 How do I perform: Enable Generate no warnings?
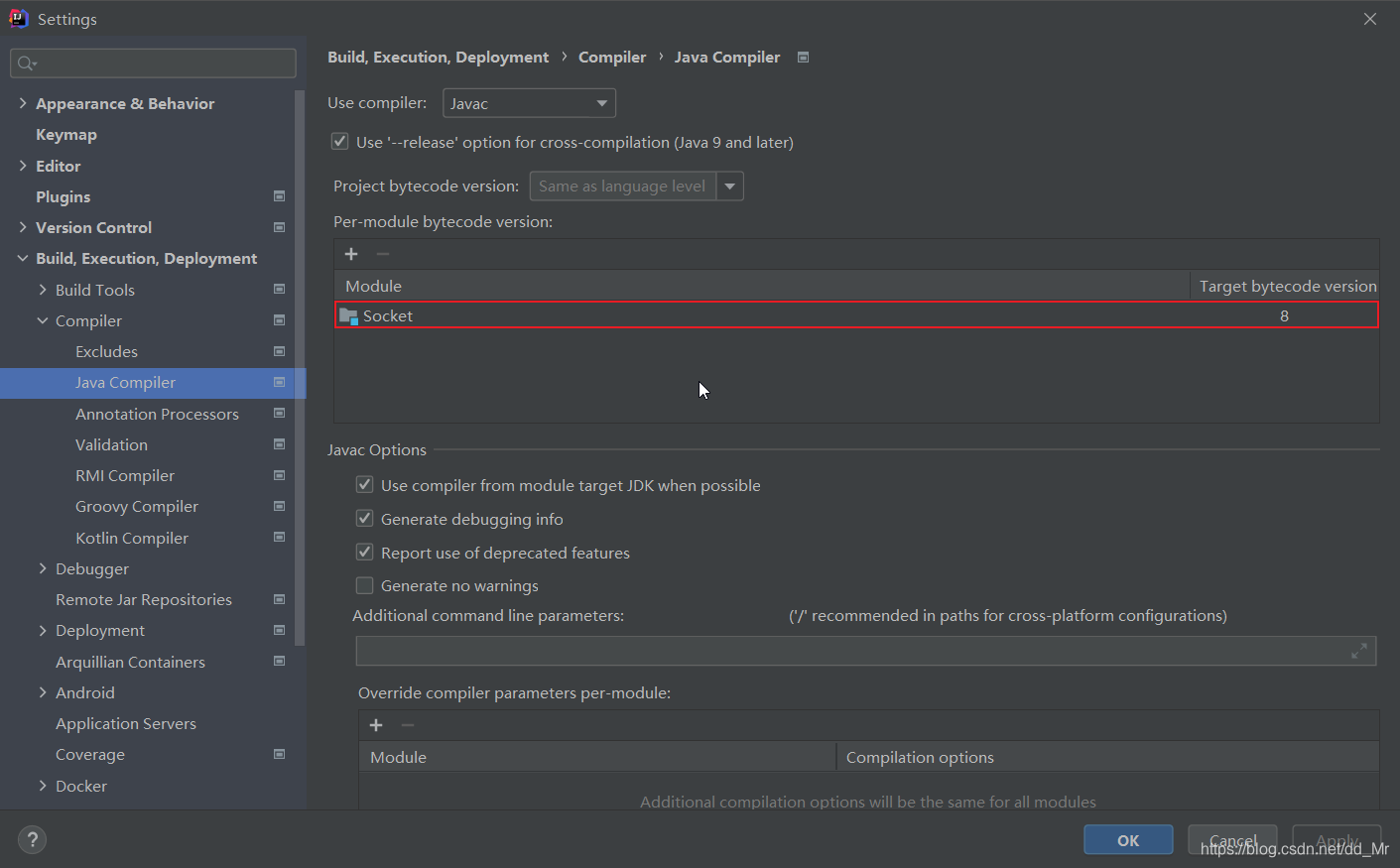pyautogui.click(x=365, y=585)
